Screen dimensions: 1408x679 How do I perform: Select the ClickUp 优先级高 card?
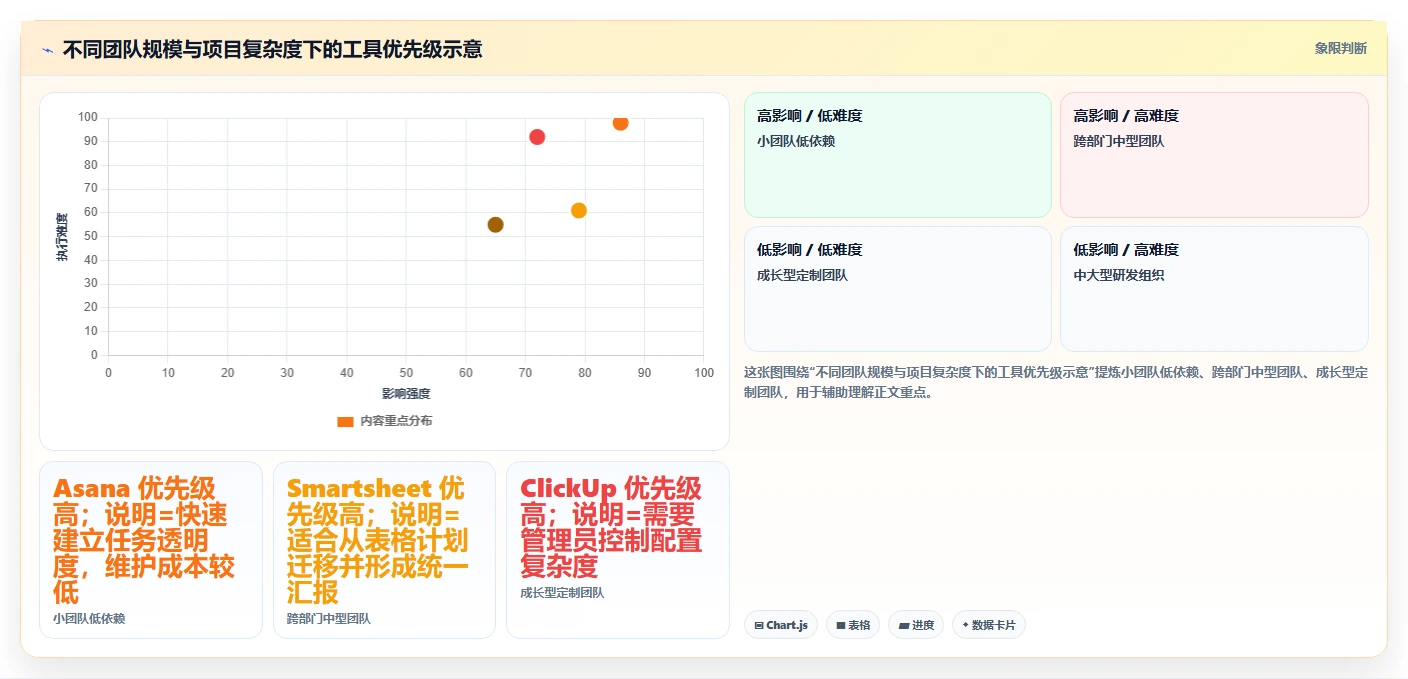click(x=618, y=550)
